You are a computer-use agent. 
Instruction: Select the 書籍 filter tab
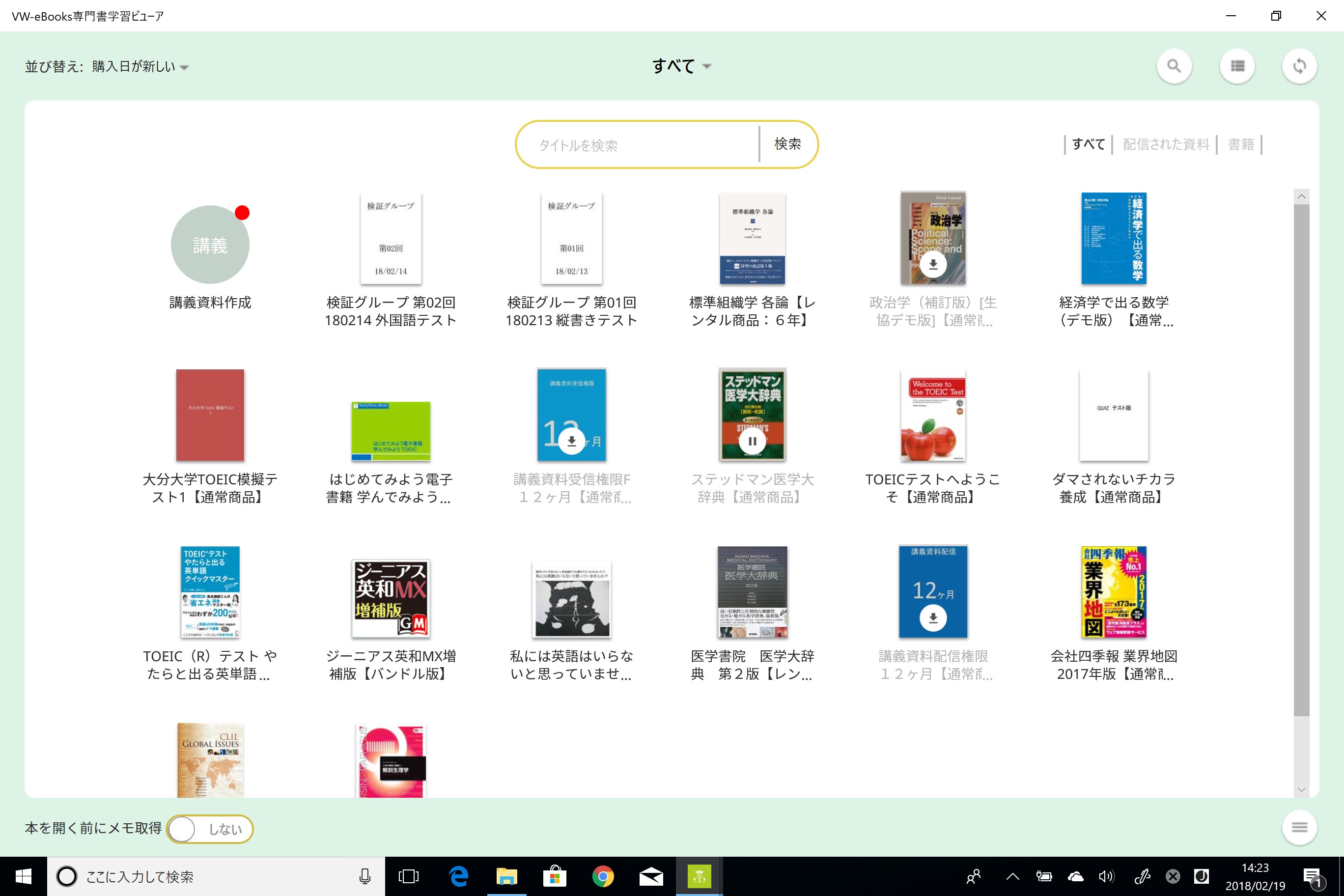pos(1240,144)
